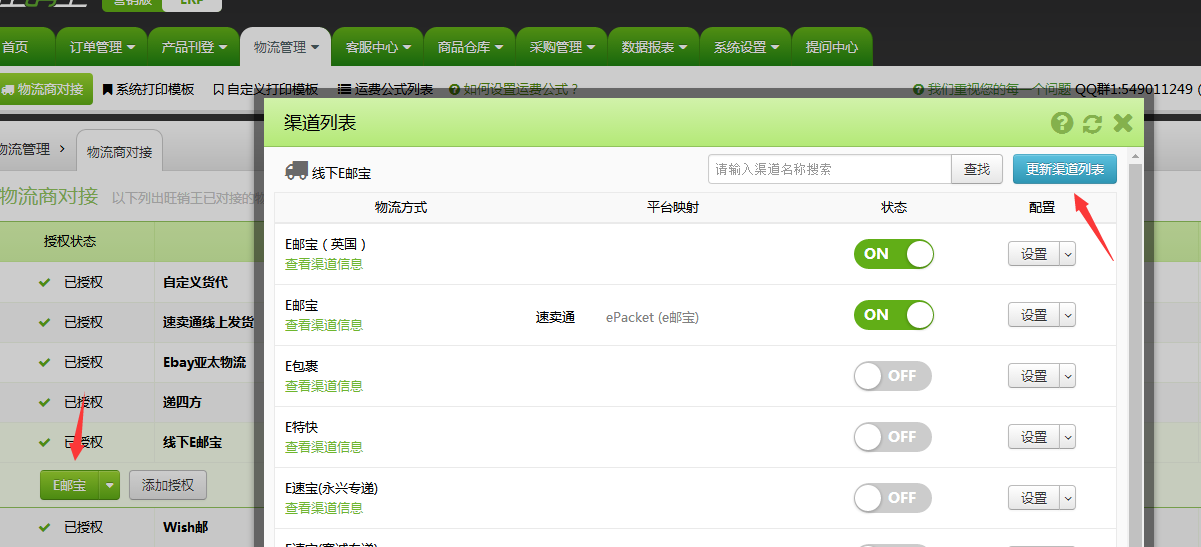The width and height of the screenshot is (1201, 547).
Task: Open 运费公式列表
Action: click(386, 89)
